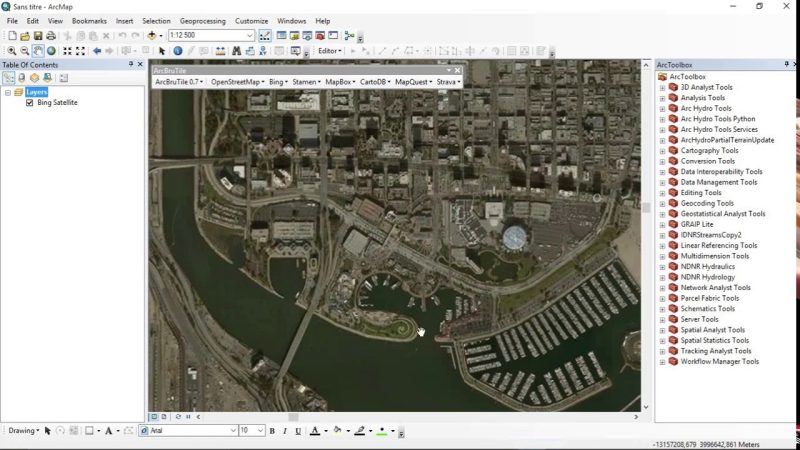Refresh the map view
The width and height of the screenshot is (800, 450).
click(x=178, y=417)
